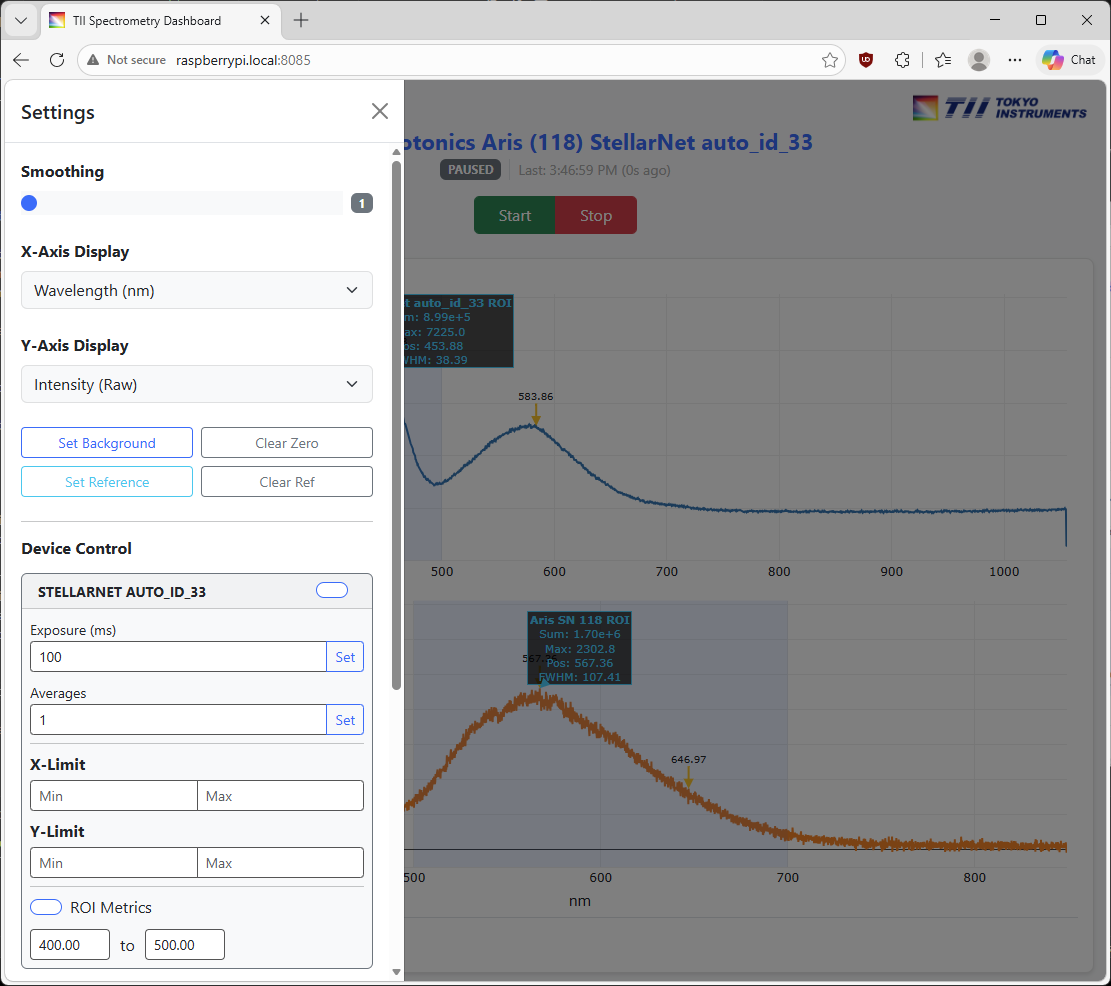Click the Exposure (ms) input field
Image resolution: width=1111 pixels, height=986 pixels.
click(x=178, y=657)
